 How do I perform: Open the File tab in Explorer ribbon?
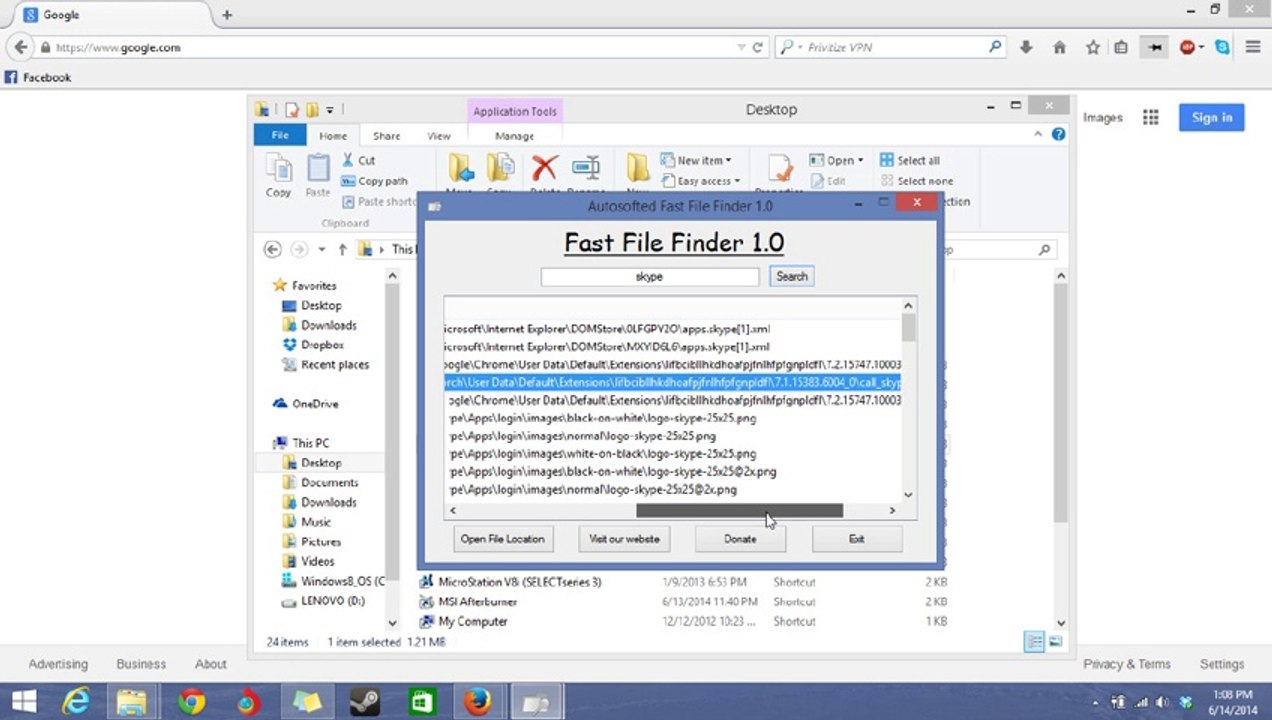tap(280, 135)
